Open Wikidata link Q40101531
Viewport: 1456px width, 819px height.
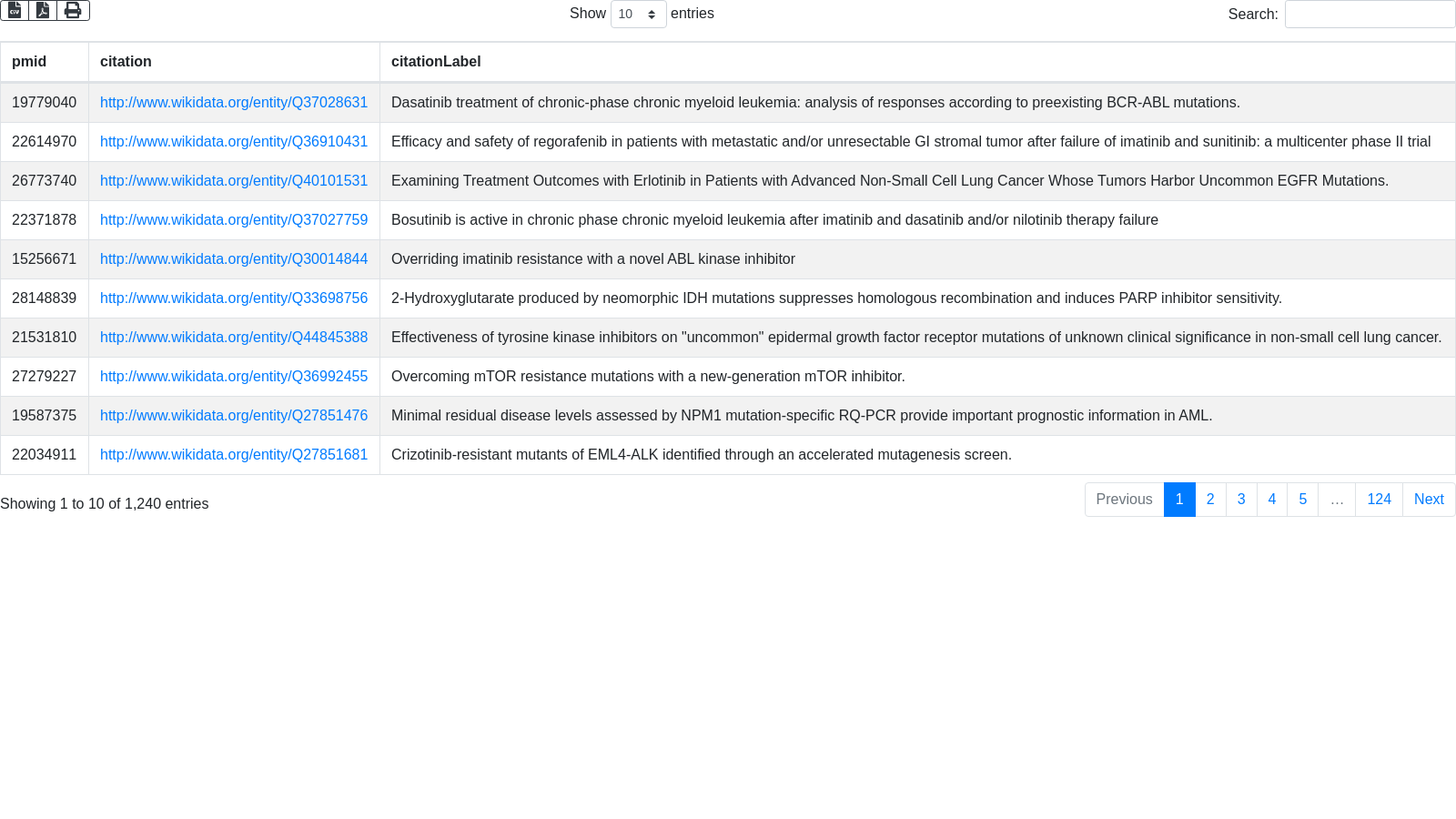pos(234,181)
